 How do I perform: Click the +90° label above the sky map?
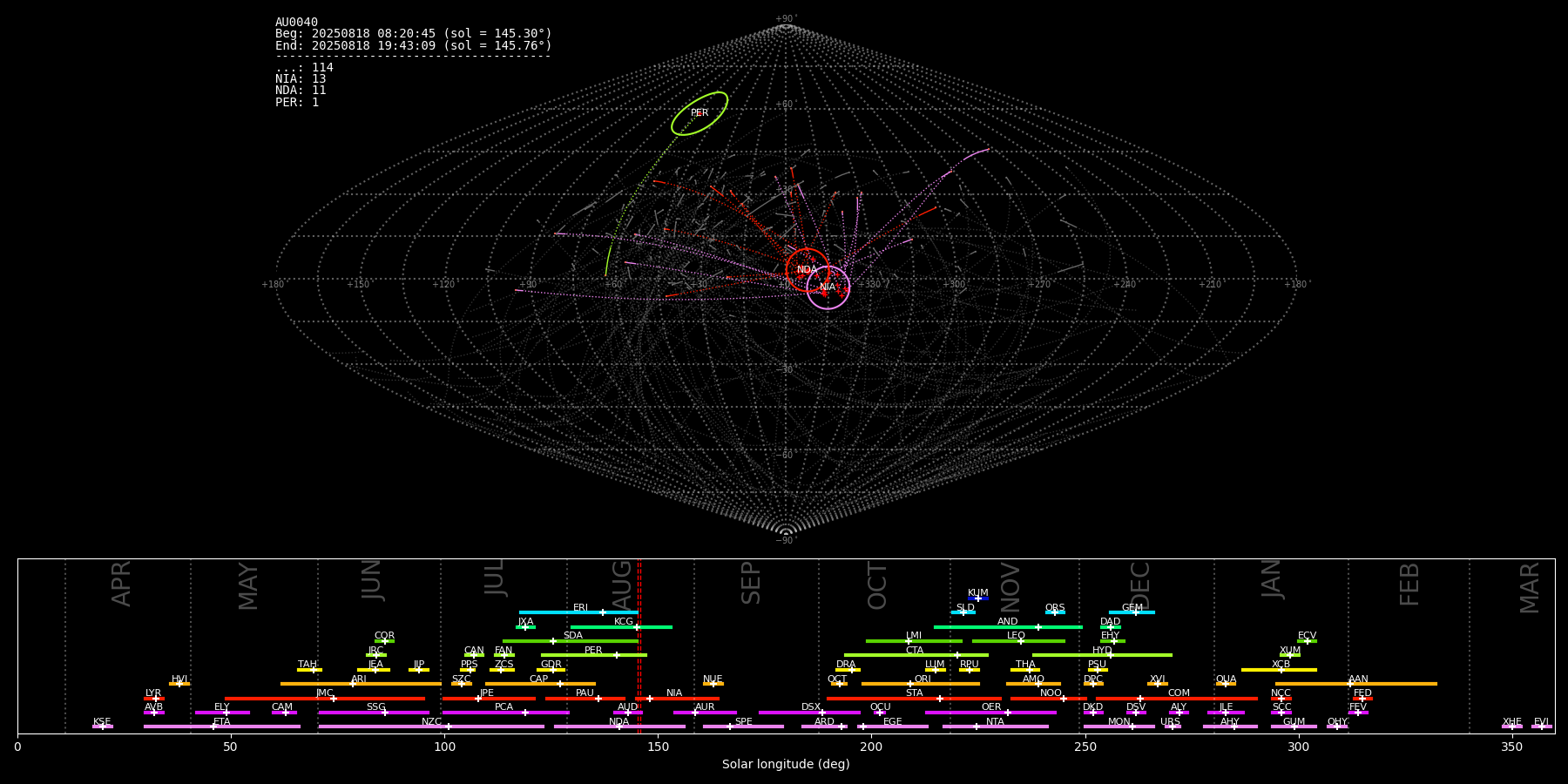[786, 19]
